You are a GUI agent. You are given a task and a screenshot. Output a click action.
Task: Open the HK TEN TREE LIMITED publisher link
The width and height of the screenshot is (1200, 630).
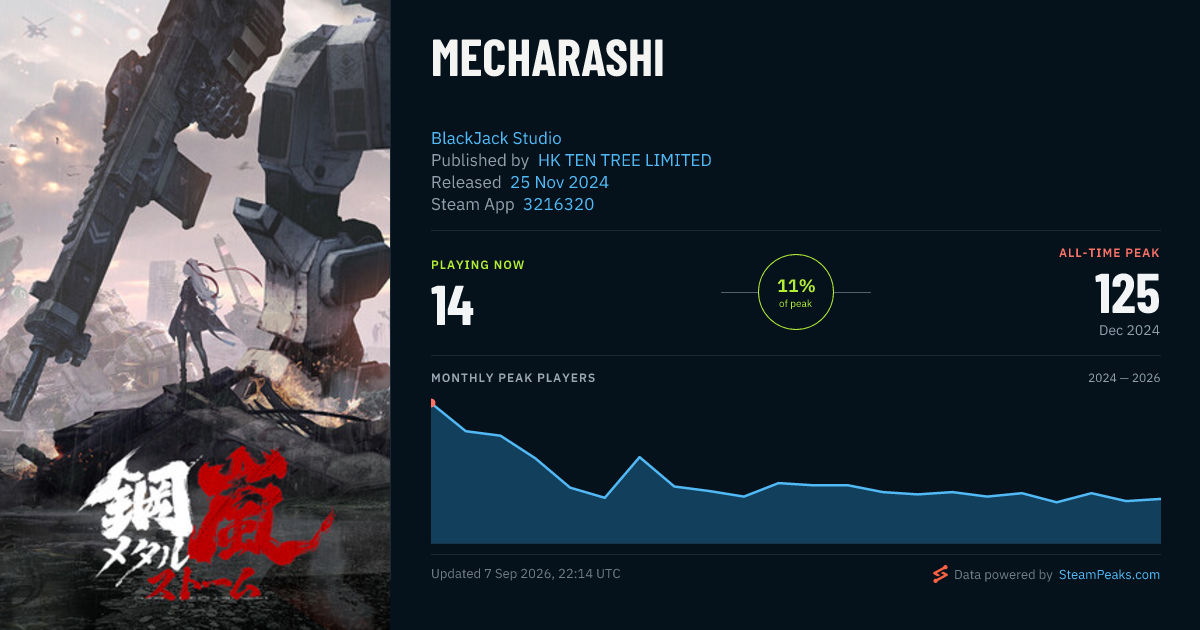pyautogui.click(x=625, y=160)
